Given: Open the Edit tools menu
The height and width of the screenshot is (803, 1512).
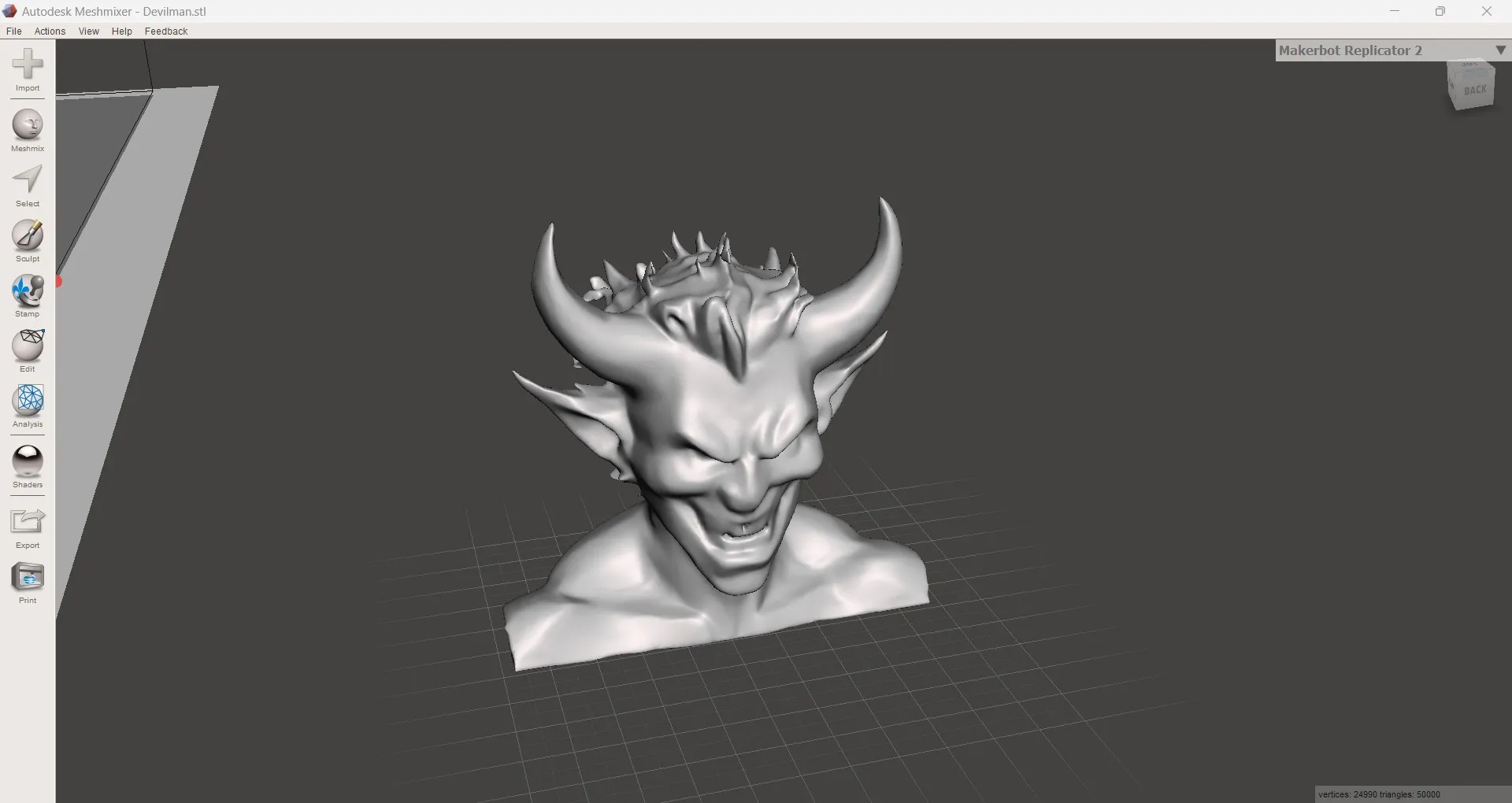Looking at the screenshot, I should (28, 351).
